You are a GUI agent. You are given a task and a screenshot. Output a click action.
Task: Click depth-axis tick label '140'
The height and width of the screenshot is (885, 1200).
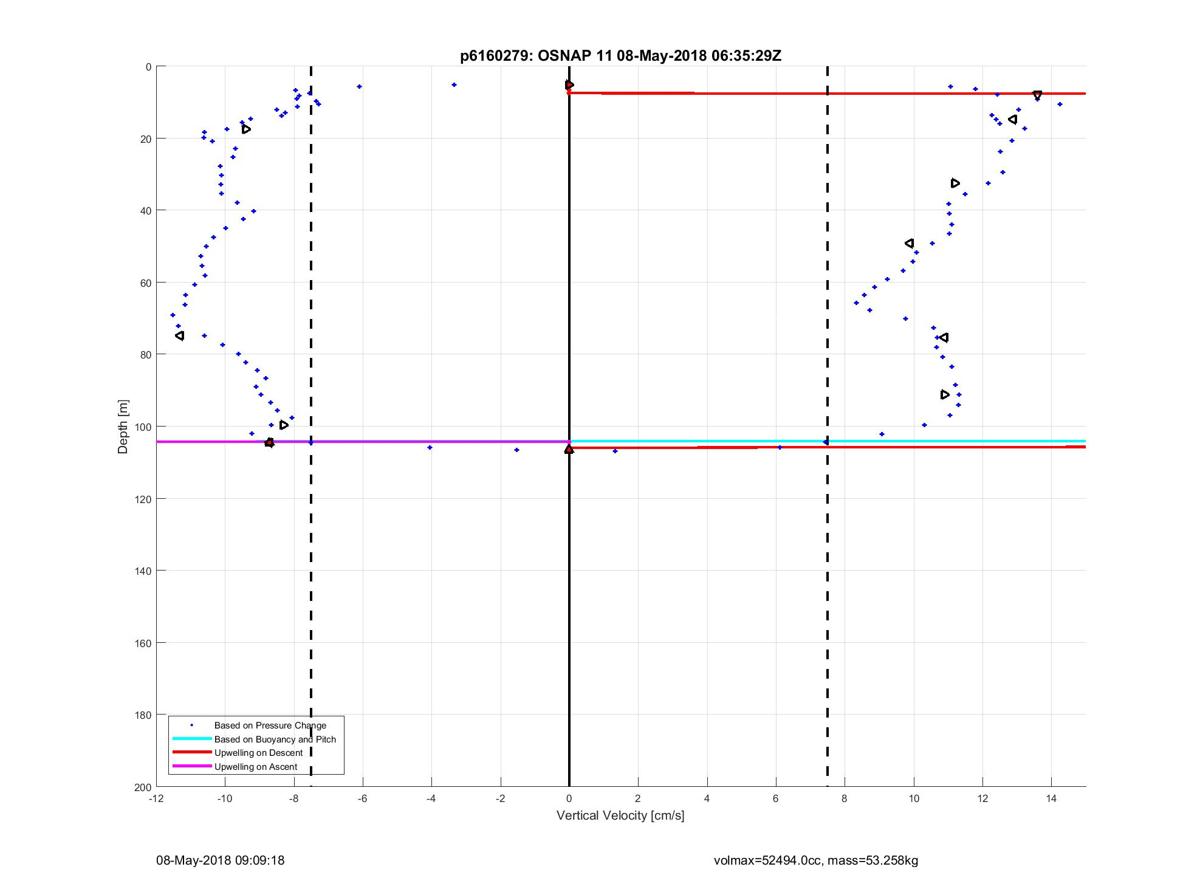(x=141, y=571)
